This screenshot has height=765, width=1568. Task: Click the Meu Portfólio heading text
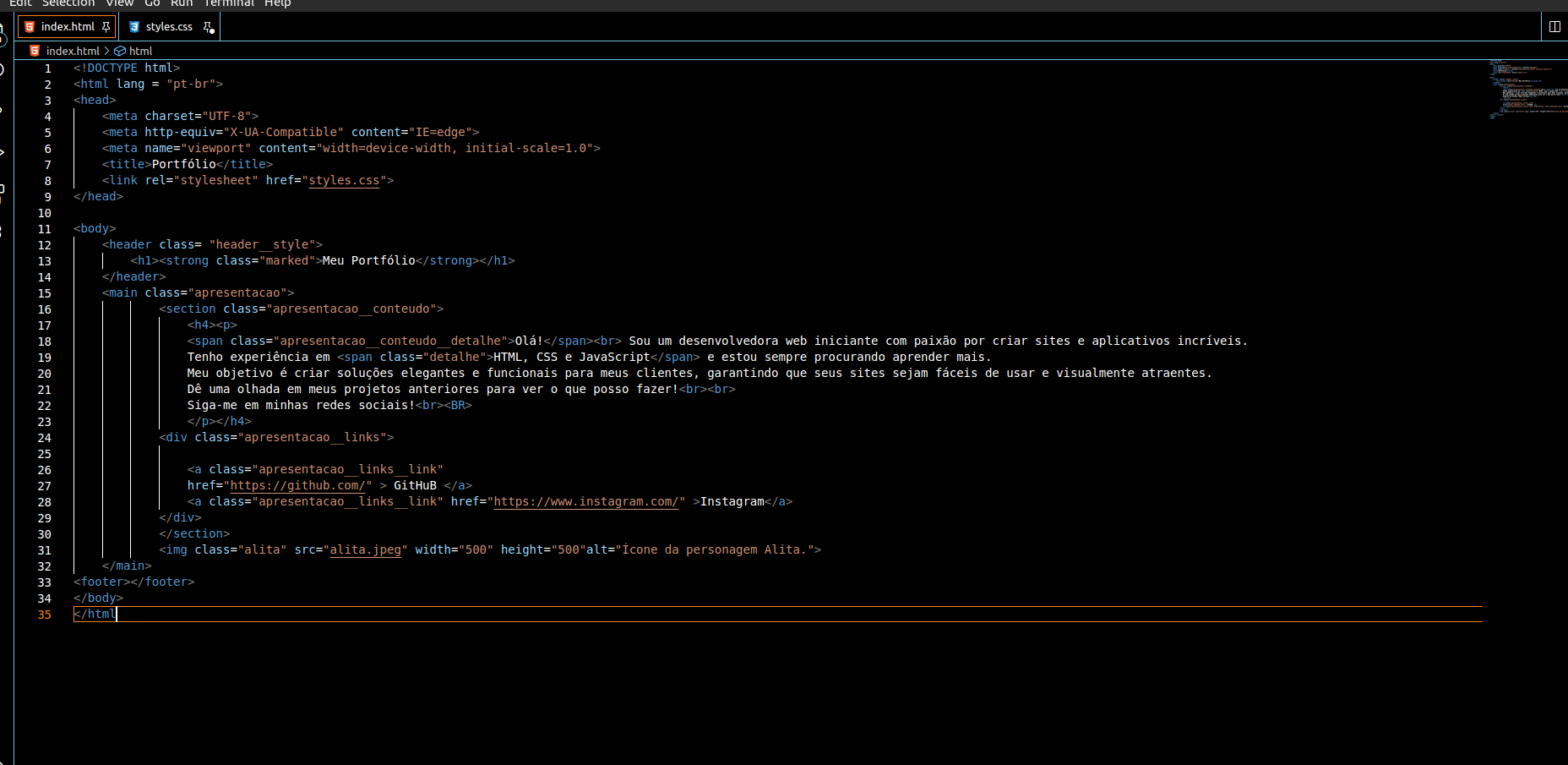click(369, 260)
